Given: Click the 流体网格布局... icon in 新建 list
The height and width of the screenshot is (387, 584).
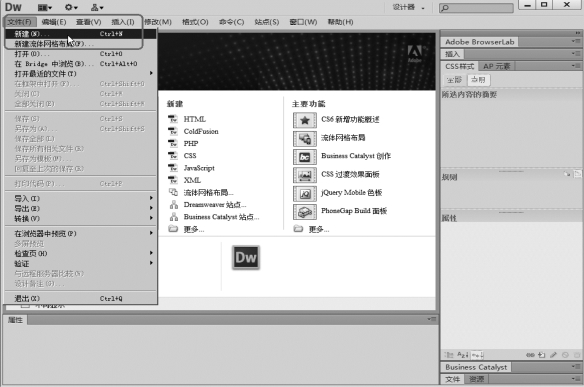Looking at the screenshot, I should pos(173,192).
